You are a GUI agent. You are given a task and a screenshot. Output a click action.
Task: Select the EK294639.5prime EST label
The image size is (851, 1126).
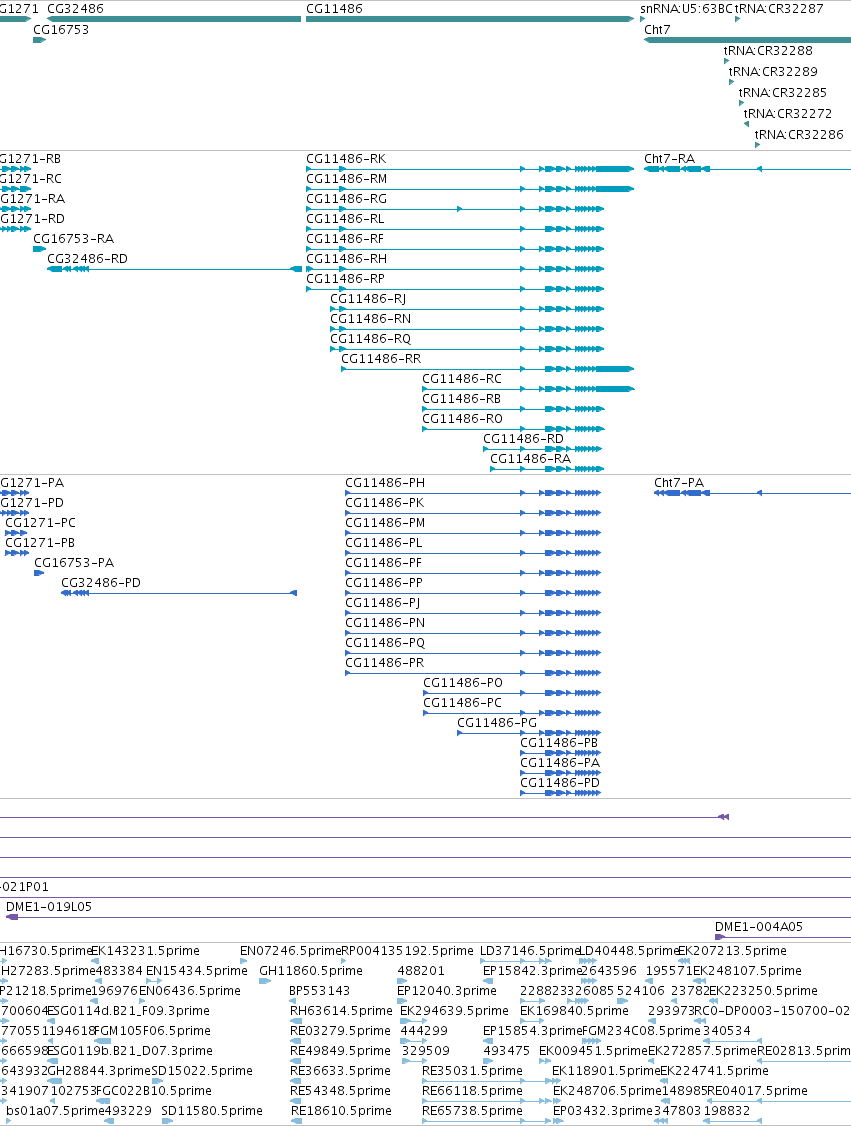coord(455,1011)
